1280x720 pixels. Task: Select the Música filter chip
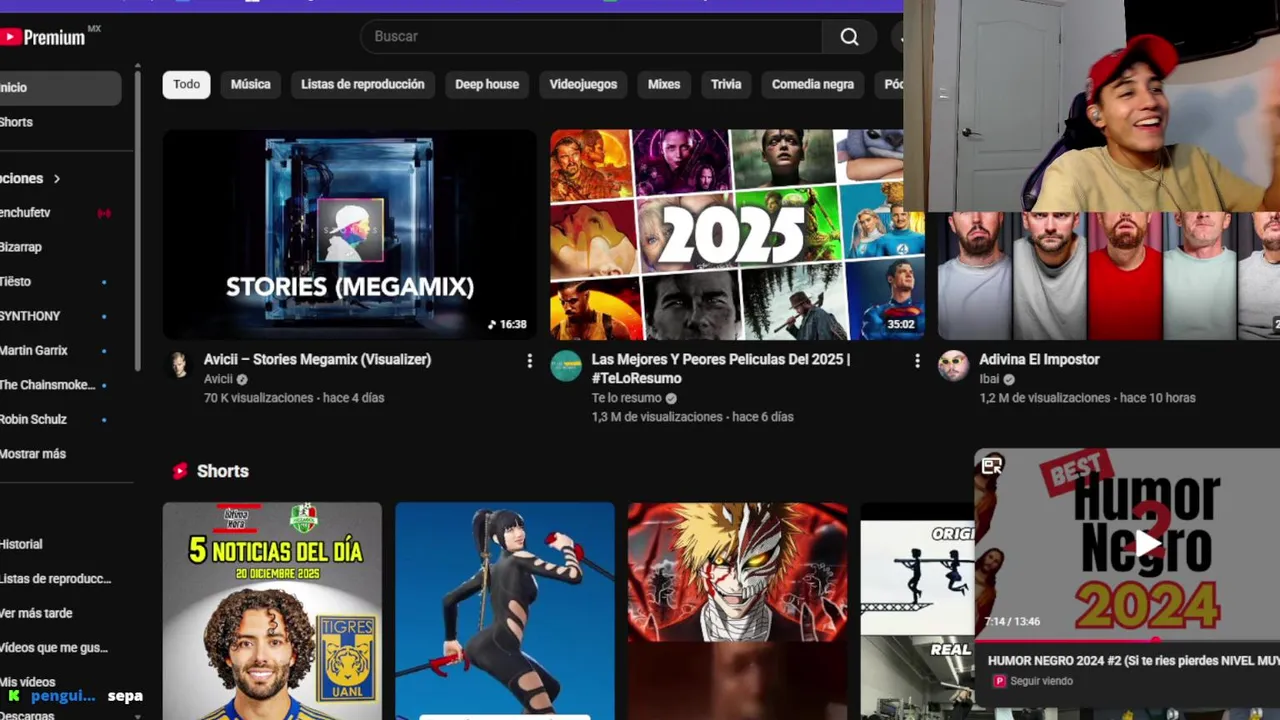[251, 85]
